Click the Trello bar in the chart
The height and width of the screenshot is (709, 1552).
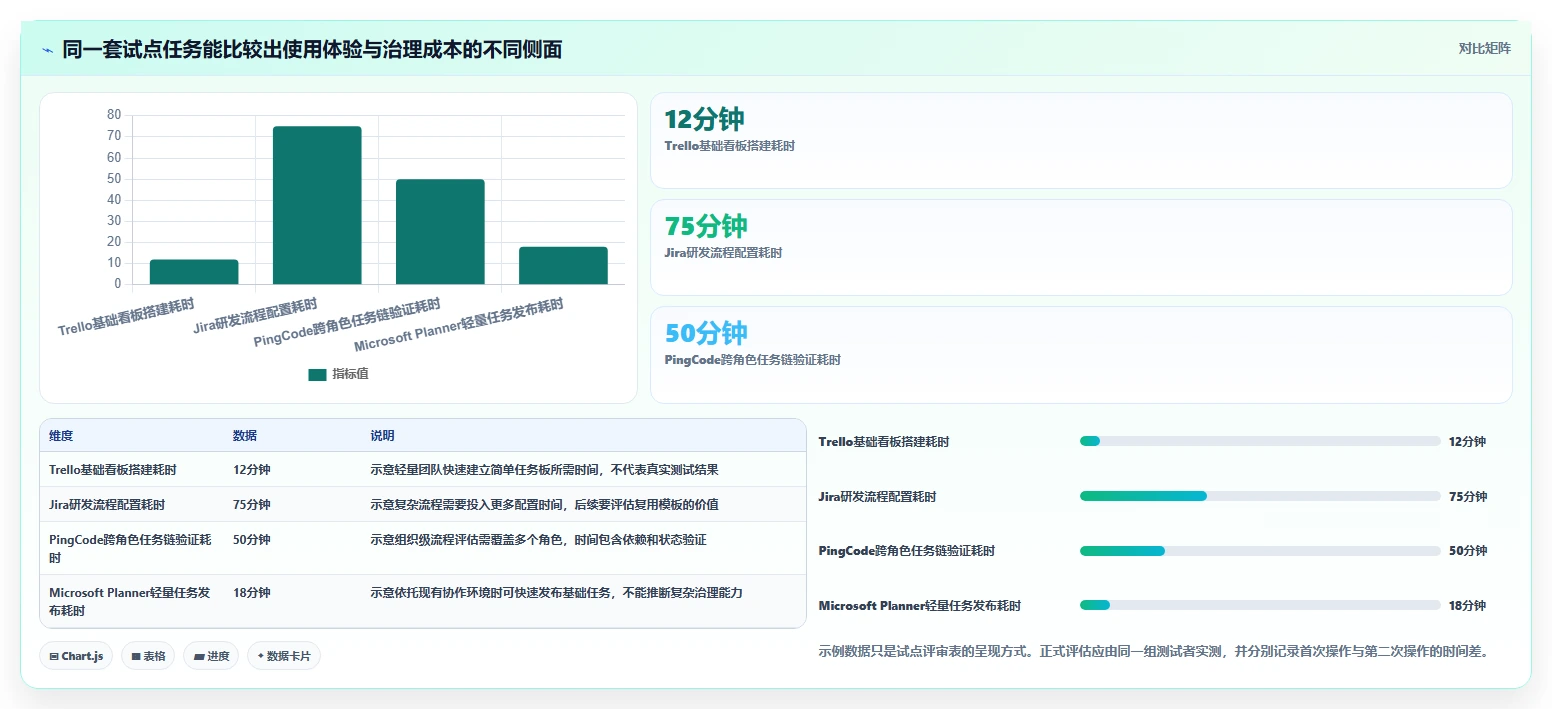[194, 272]
